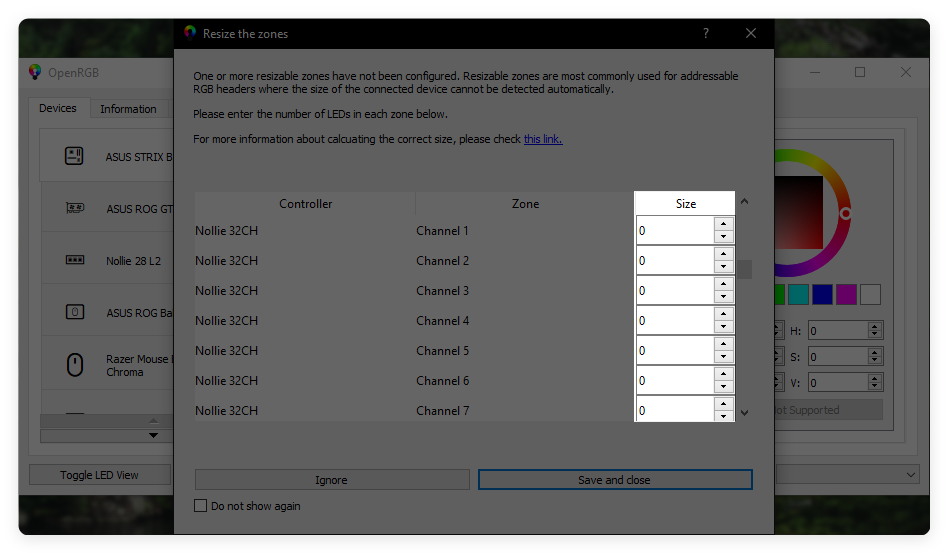Click the Channel 2 zone cell
This screenshot has width=948, height=553.
click(x=524, y=260)
